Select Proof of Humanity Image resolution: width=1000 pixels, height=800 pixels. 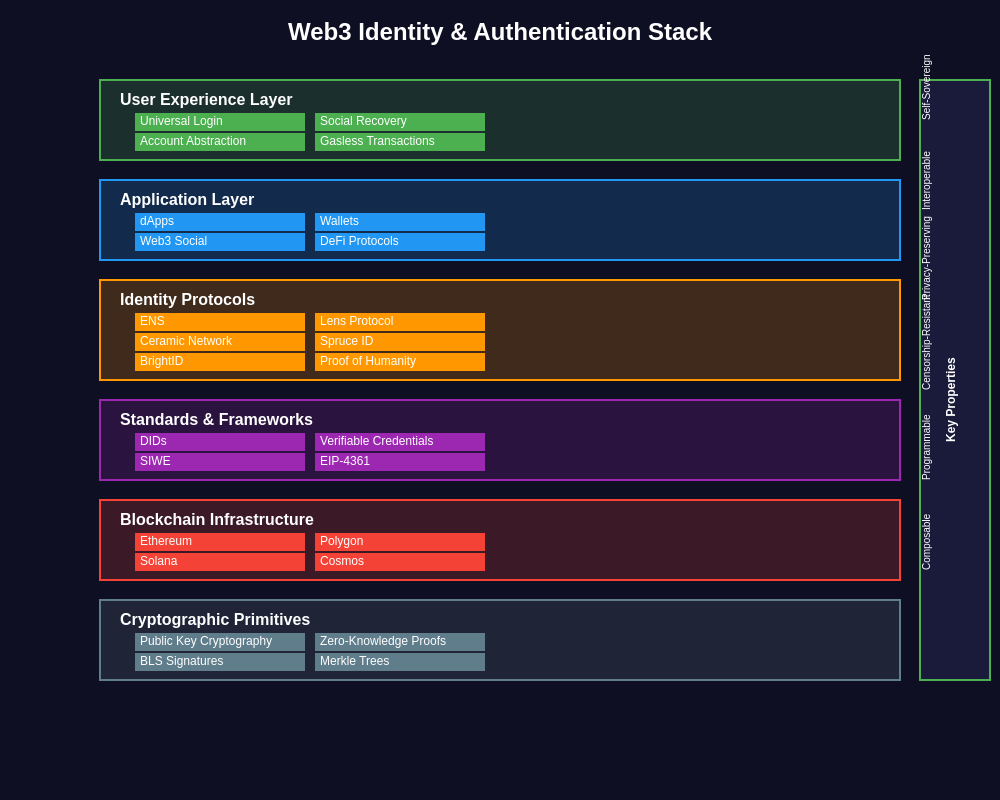[400, 362]
